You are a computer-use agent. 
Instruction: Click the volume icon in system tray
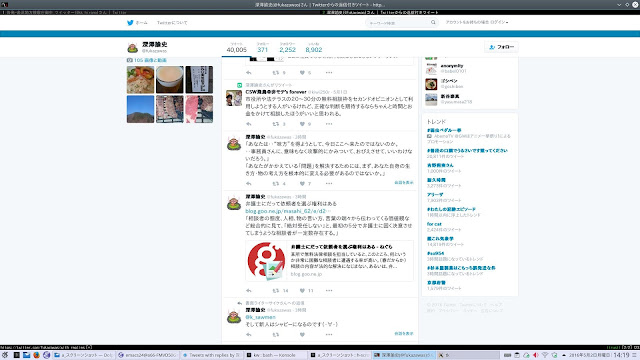536,355
